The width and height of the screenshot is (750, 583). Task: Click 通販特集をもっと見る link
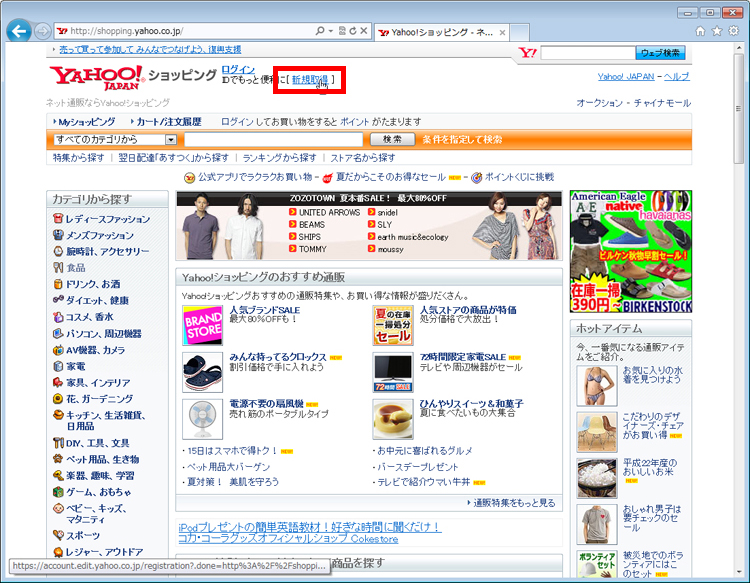[514, 503]
